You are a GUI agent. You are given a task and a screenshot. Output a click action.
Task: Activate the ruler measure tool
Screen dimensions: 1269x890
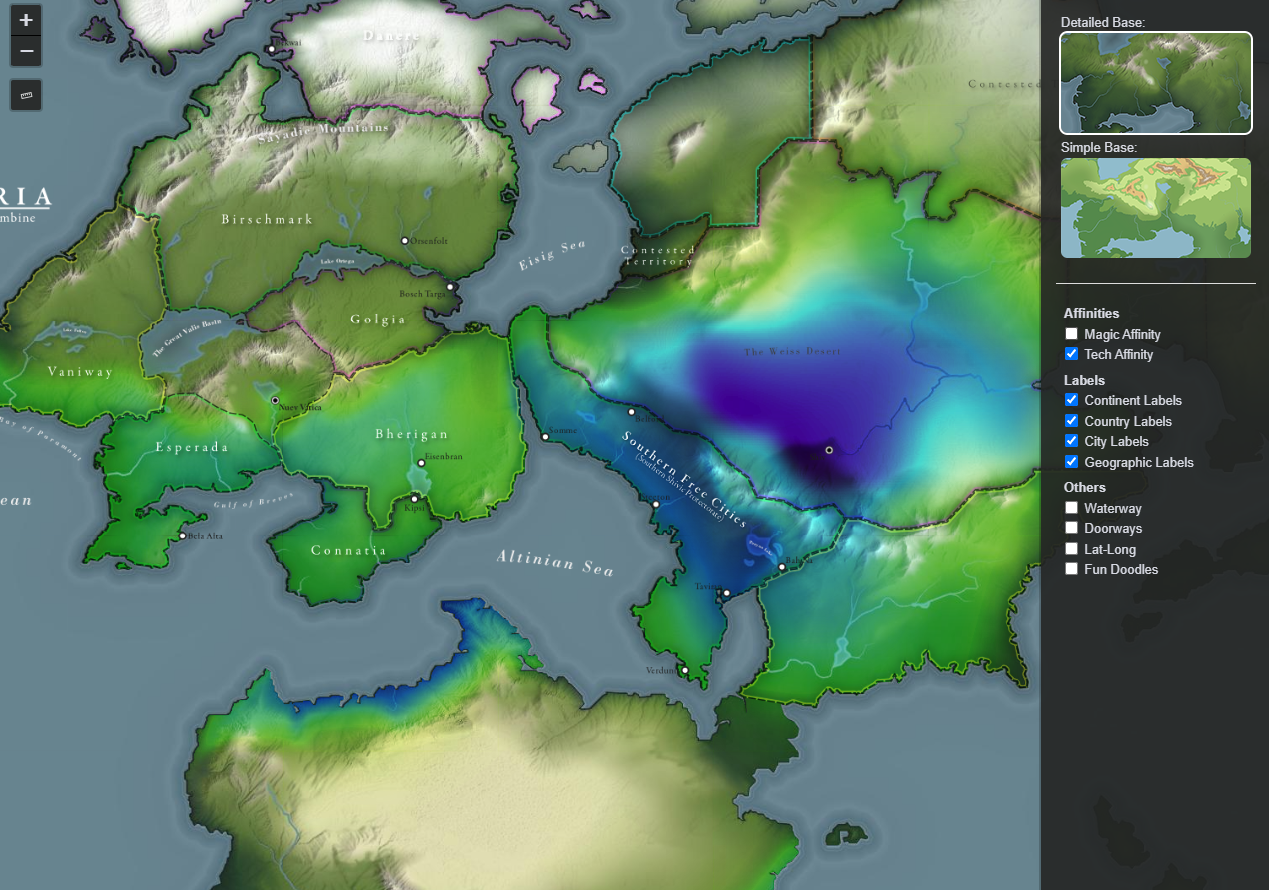coord(26,96)
